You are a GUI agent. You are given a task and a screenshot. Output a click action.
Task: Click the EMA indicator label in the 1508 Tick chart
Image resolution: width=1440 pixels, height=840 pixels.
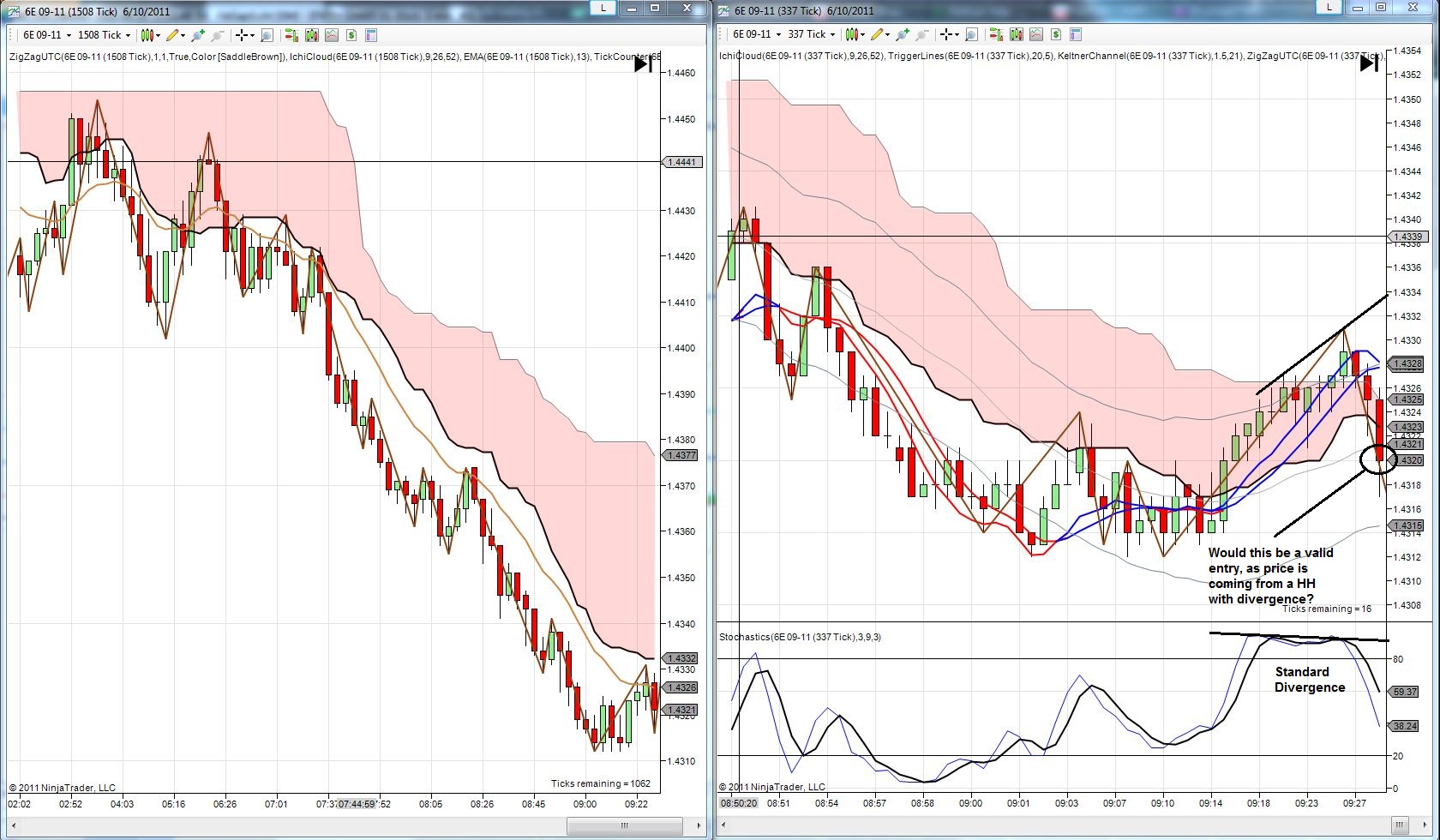pyautogui.click(x=525, y=57)
